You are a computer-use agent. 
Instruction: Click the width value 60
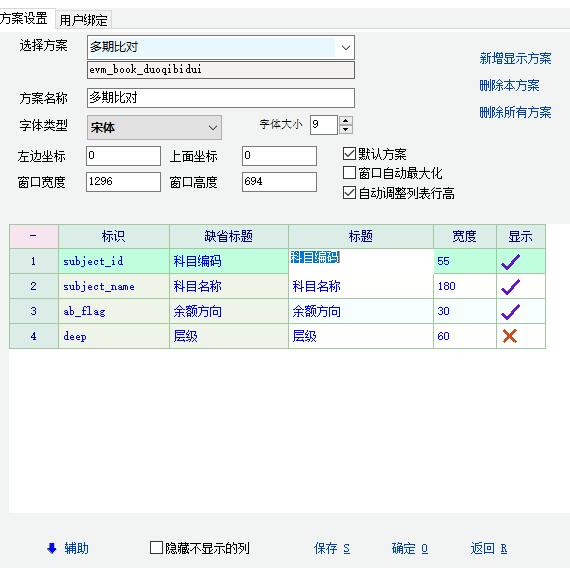point(465,336)
